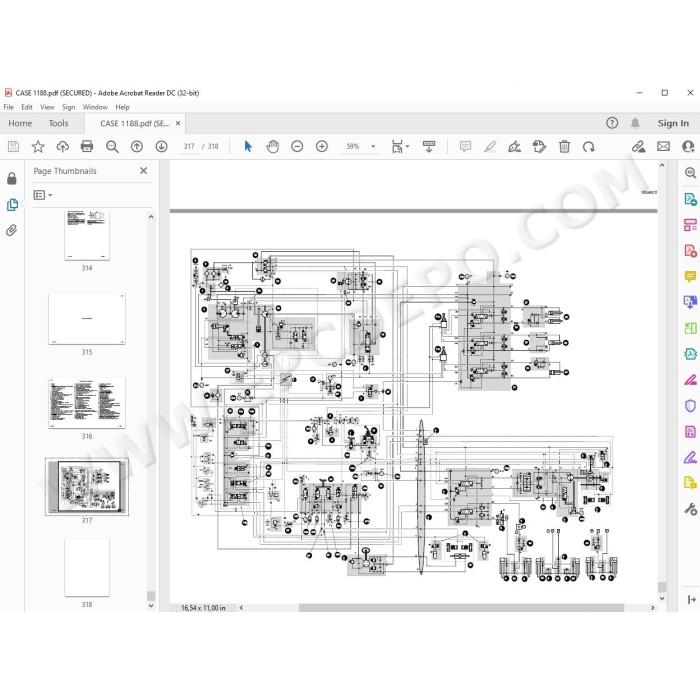Open the attachments paperclip panel
Image resolution: width=700 pixels, height=700 pixels.
(x=12, y=230)
